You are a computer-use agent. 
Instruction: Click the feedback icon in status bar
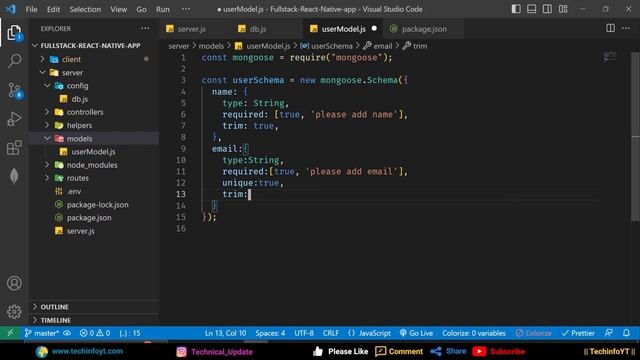pyautogui.click(x=609, y=333)
